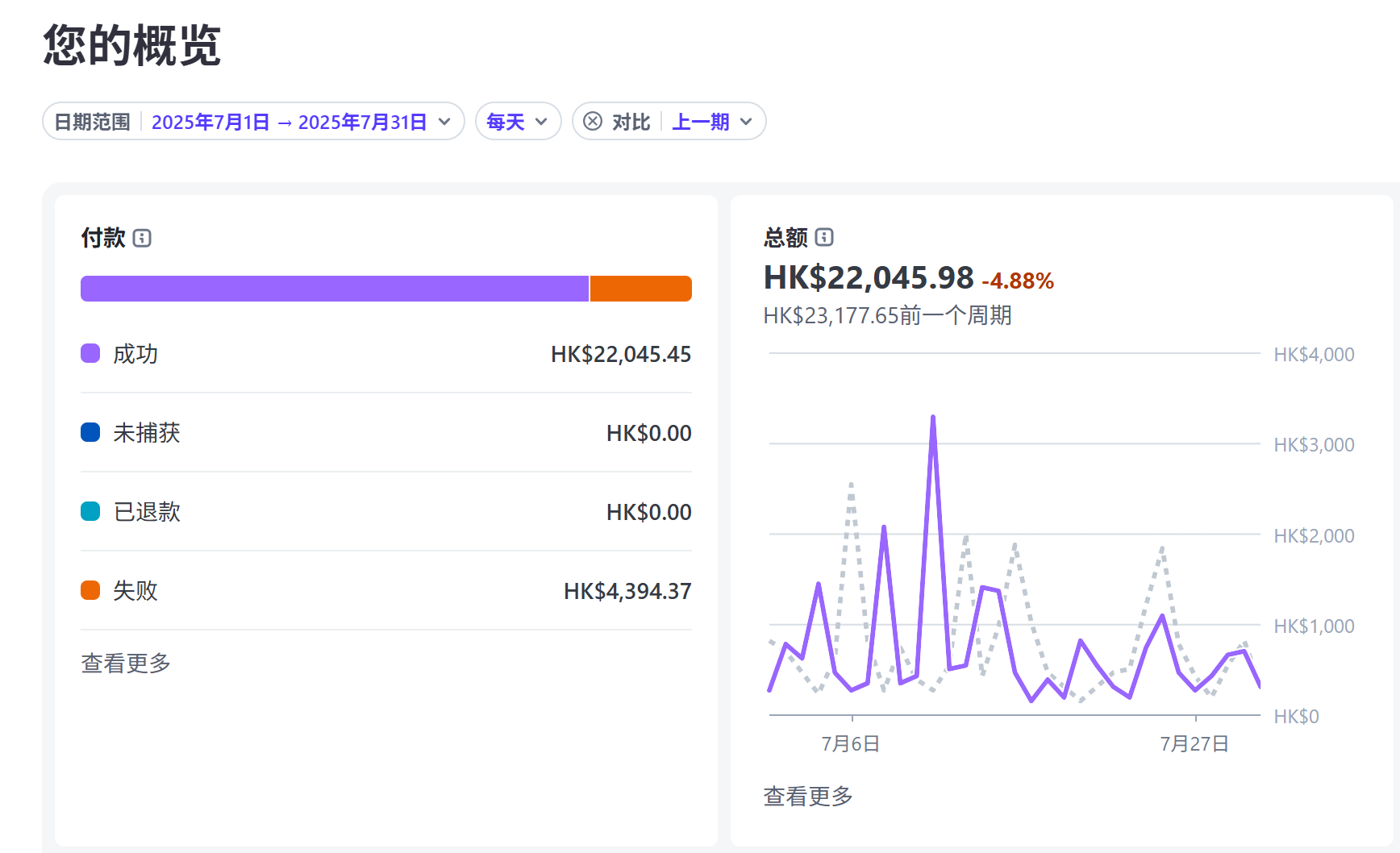Screen dimensions: 1400x853
Task: Click the highest purple peak on the chart
Action: point(933,418)
